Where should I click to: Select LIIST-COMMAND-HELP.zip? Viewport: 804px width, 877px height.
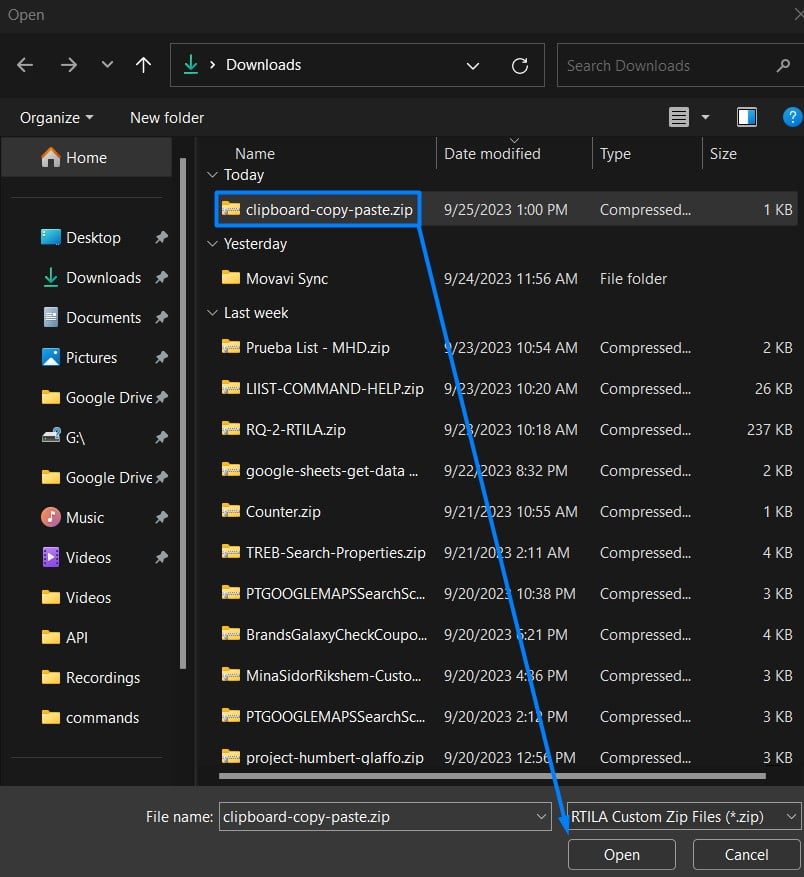coord(335,389)
